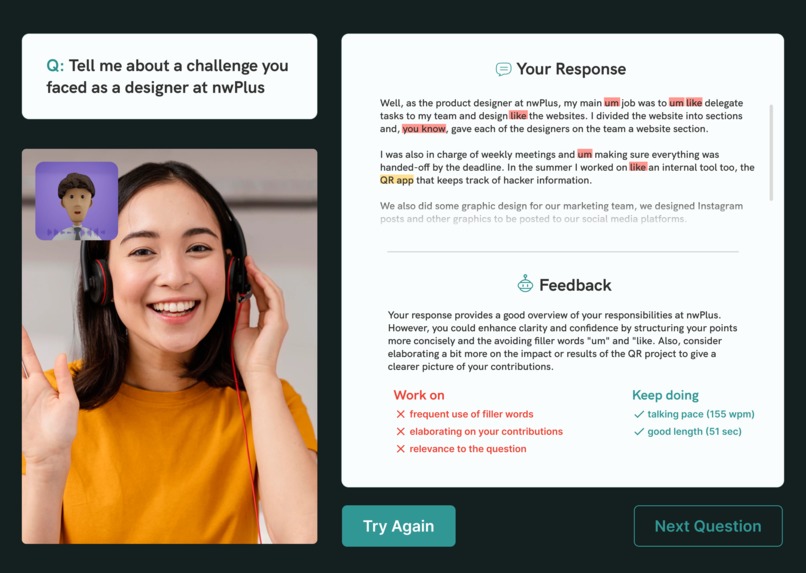
Task: Click the robot icon next to Feedback
Action: (525, 284)
